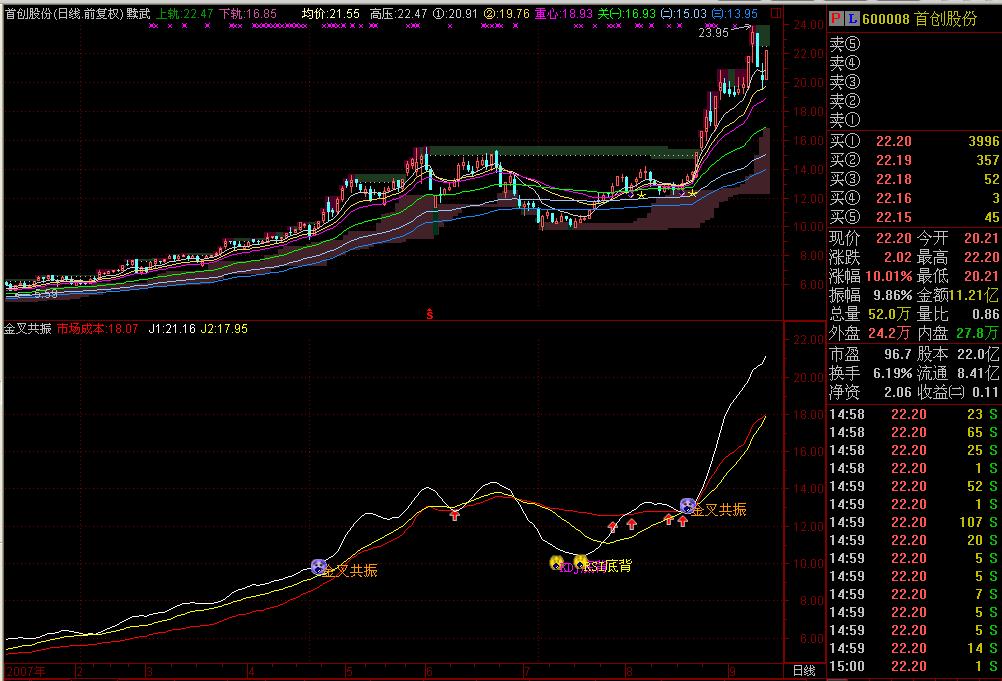Click the 黩武 indicator name
The image size is (1002, 681).
139,13
